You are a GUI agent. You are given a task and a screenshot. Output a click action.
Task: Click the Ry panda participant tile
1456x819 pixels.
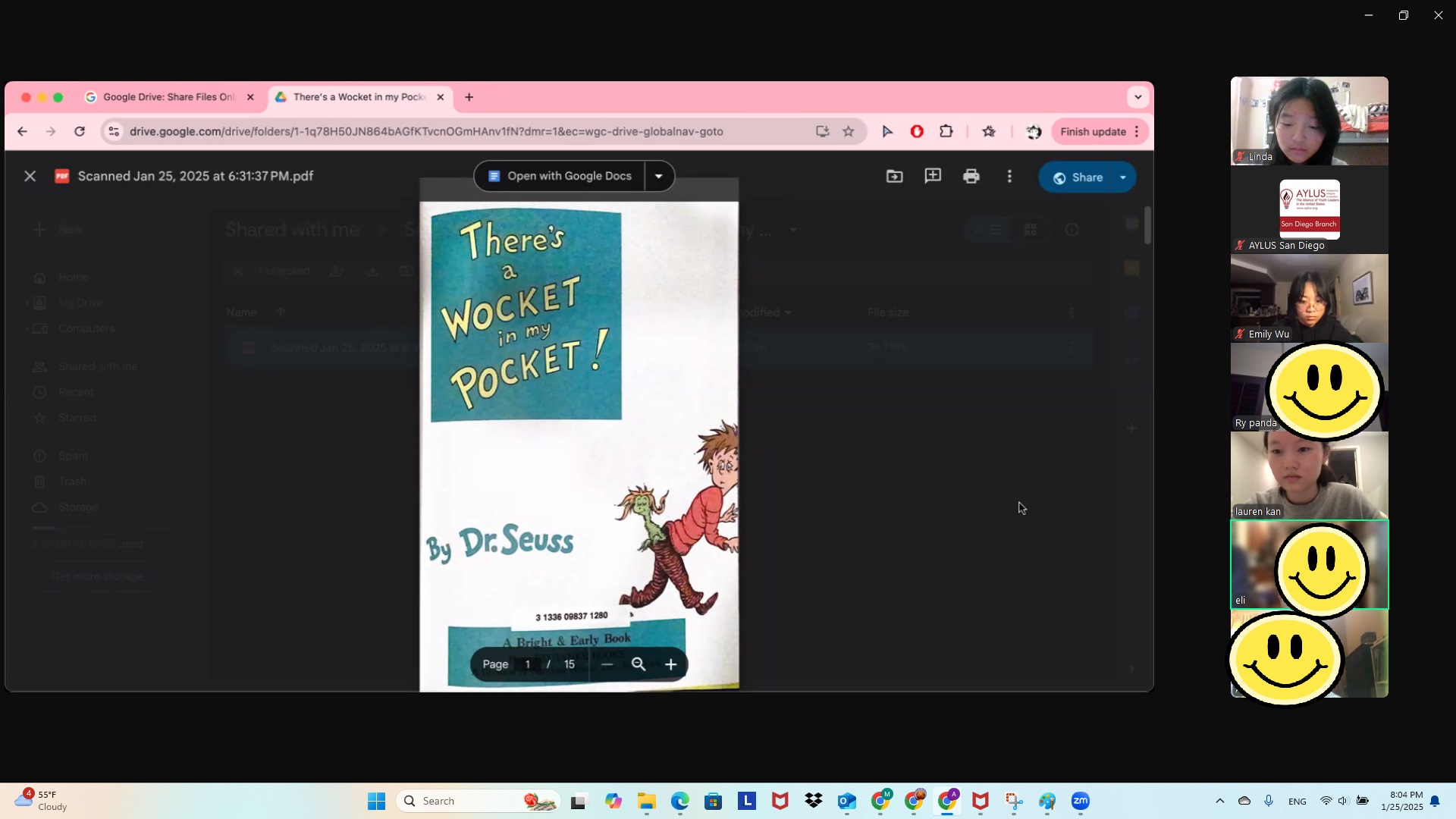pos(1310,387)
